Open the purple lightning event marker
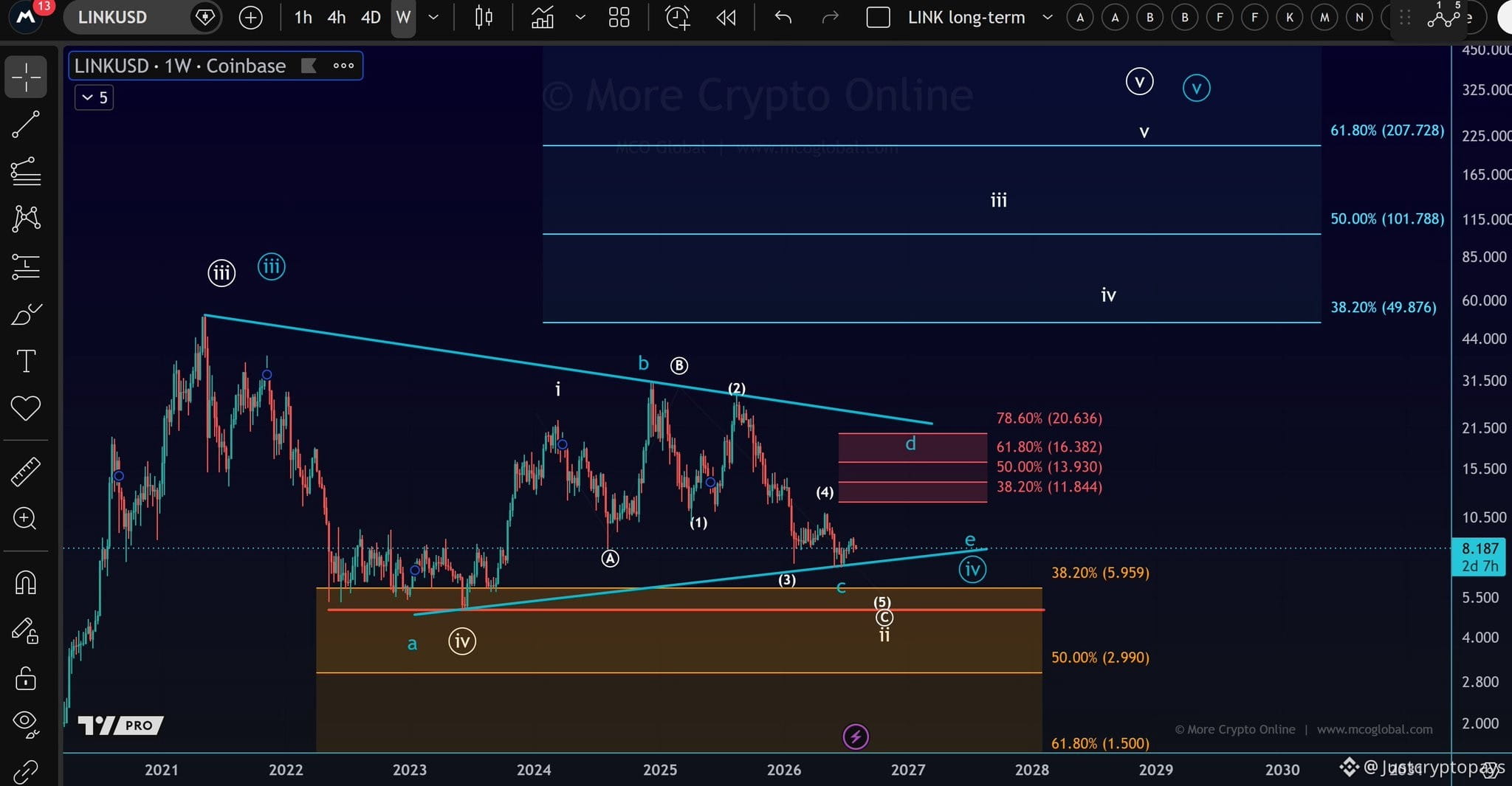This screenshot has width=1512, height=786. pyautogui.click(x=856, y=736)
